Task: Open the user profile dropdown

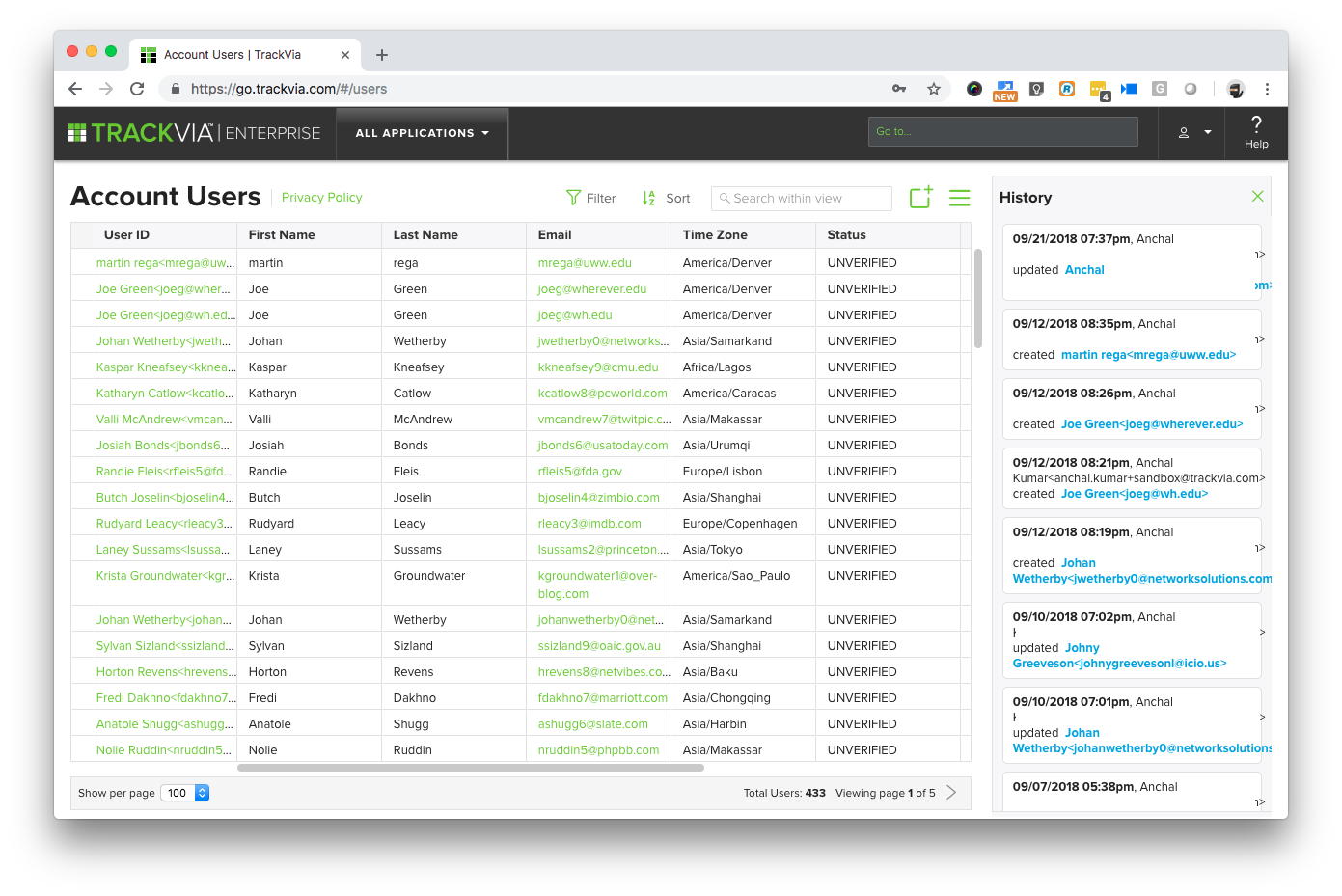Action: click(x=1194, y=132)
